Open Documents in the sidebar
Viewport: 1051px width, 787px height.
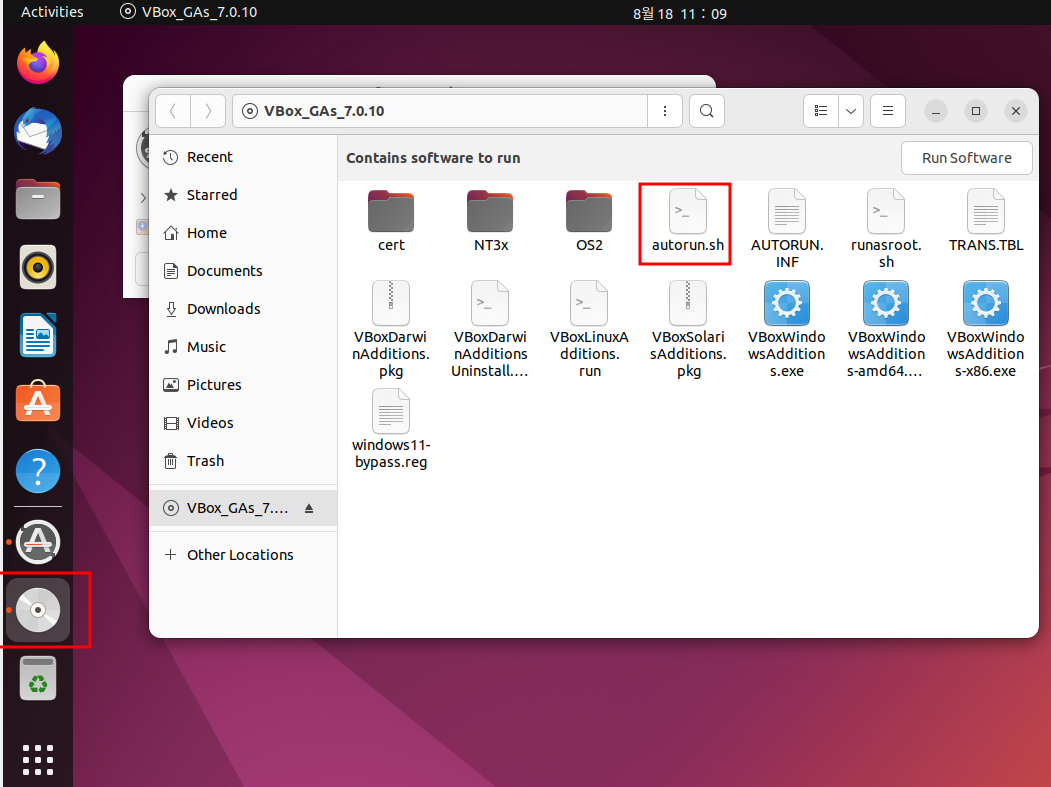click(243, 271)
